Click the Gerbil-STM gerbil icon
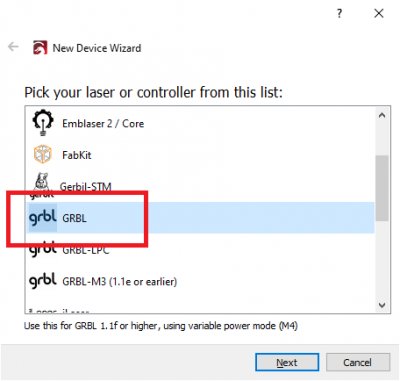This screenshot has height=381, width=400. (42, 186)
